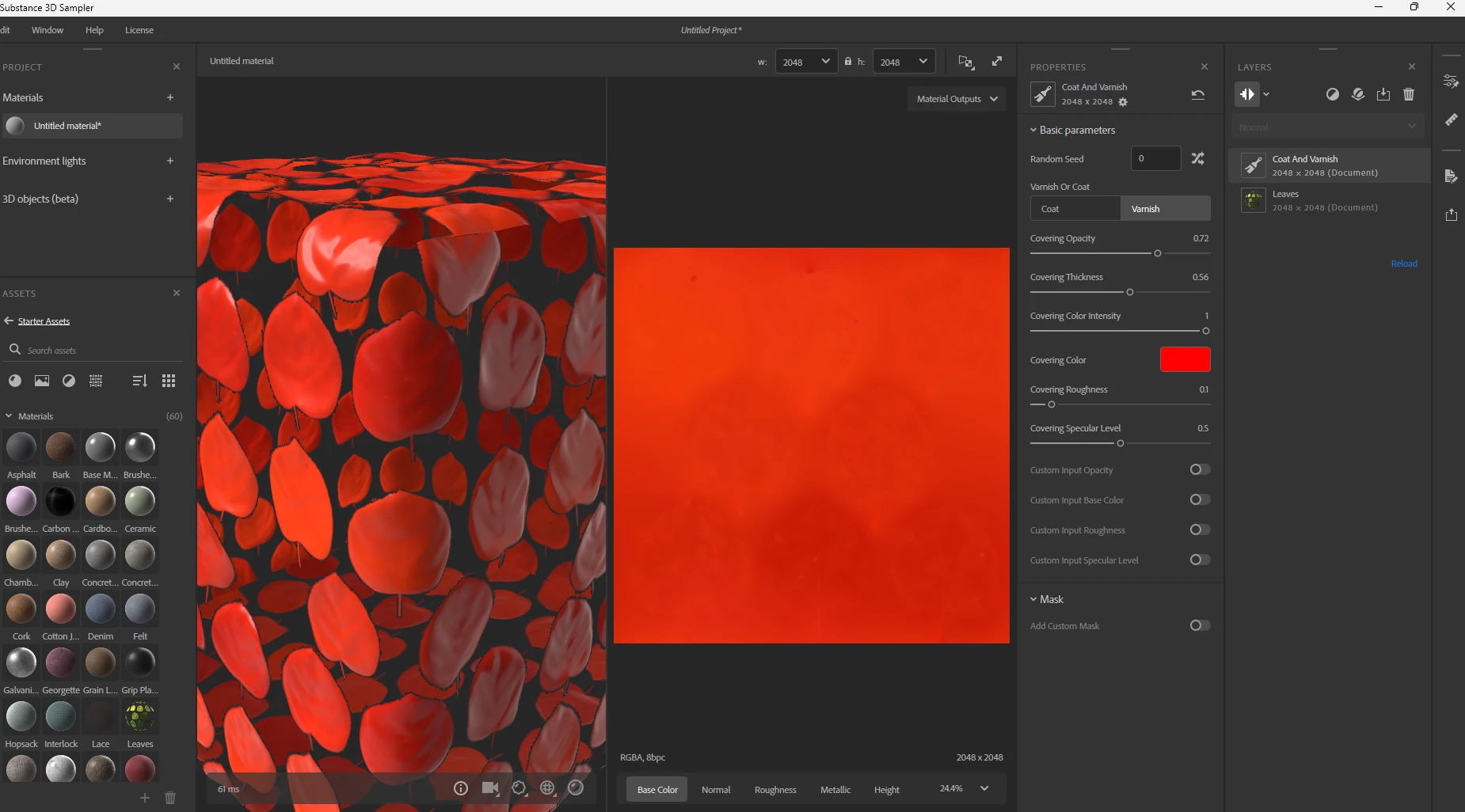Enable Custom Input Specular Level toggle

click(x=1200, y=560)
